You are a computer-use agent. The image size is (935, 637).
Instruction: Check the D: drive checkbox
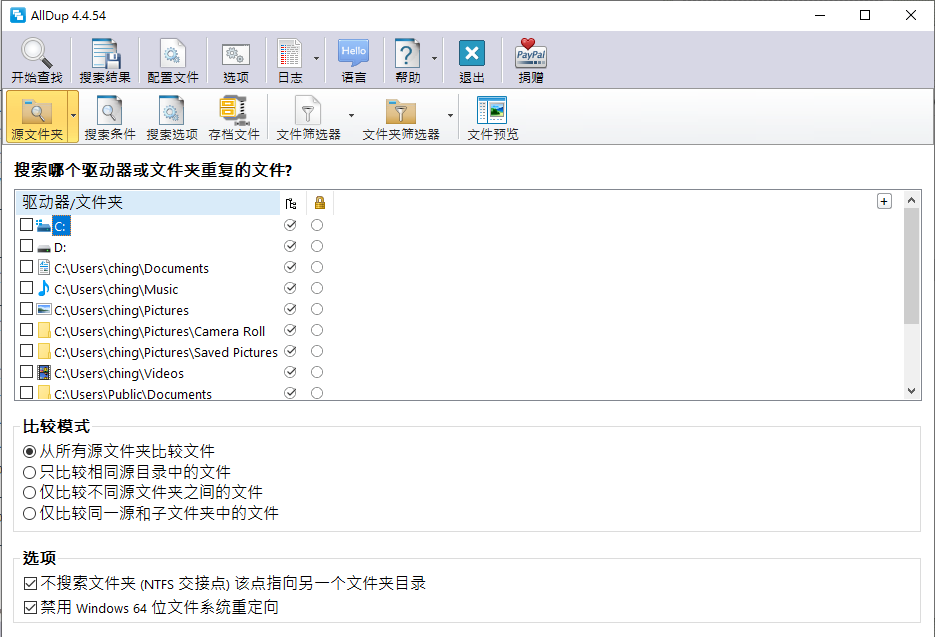coord(27,247)
